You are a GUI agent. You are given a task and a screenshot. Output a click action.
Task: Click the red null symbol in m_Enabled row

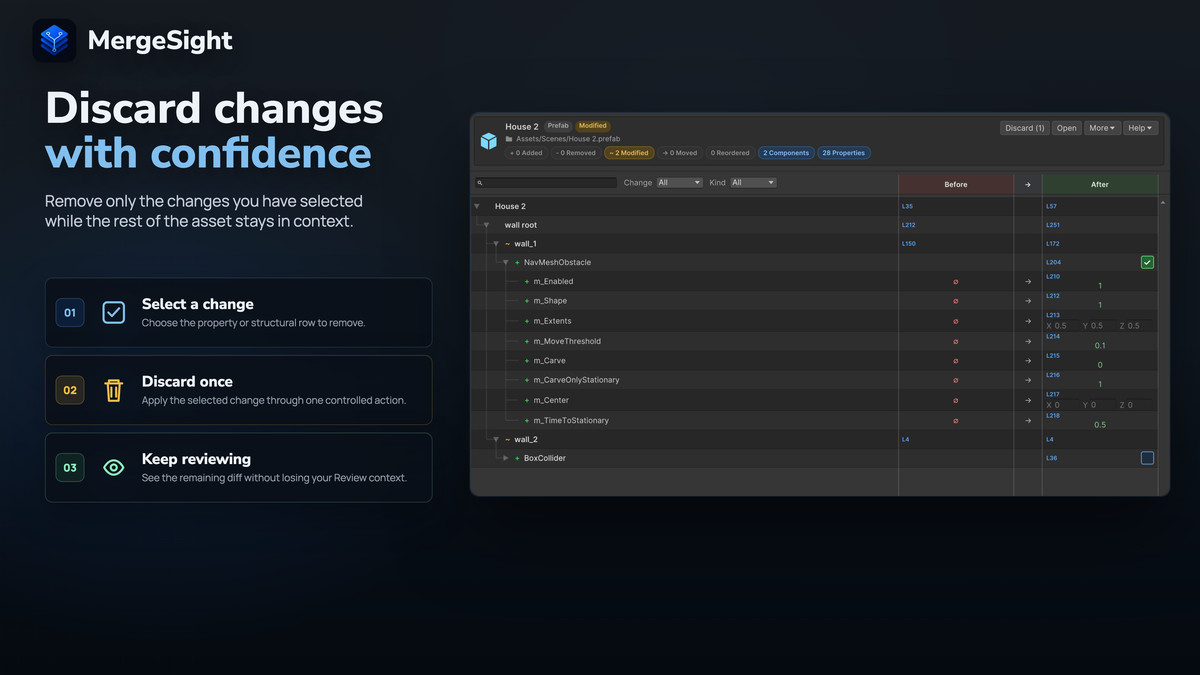[956, 282]
